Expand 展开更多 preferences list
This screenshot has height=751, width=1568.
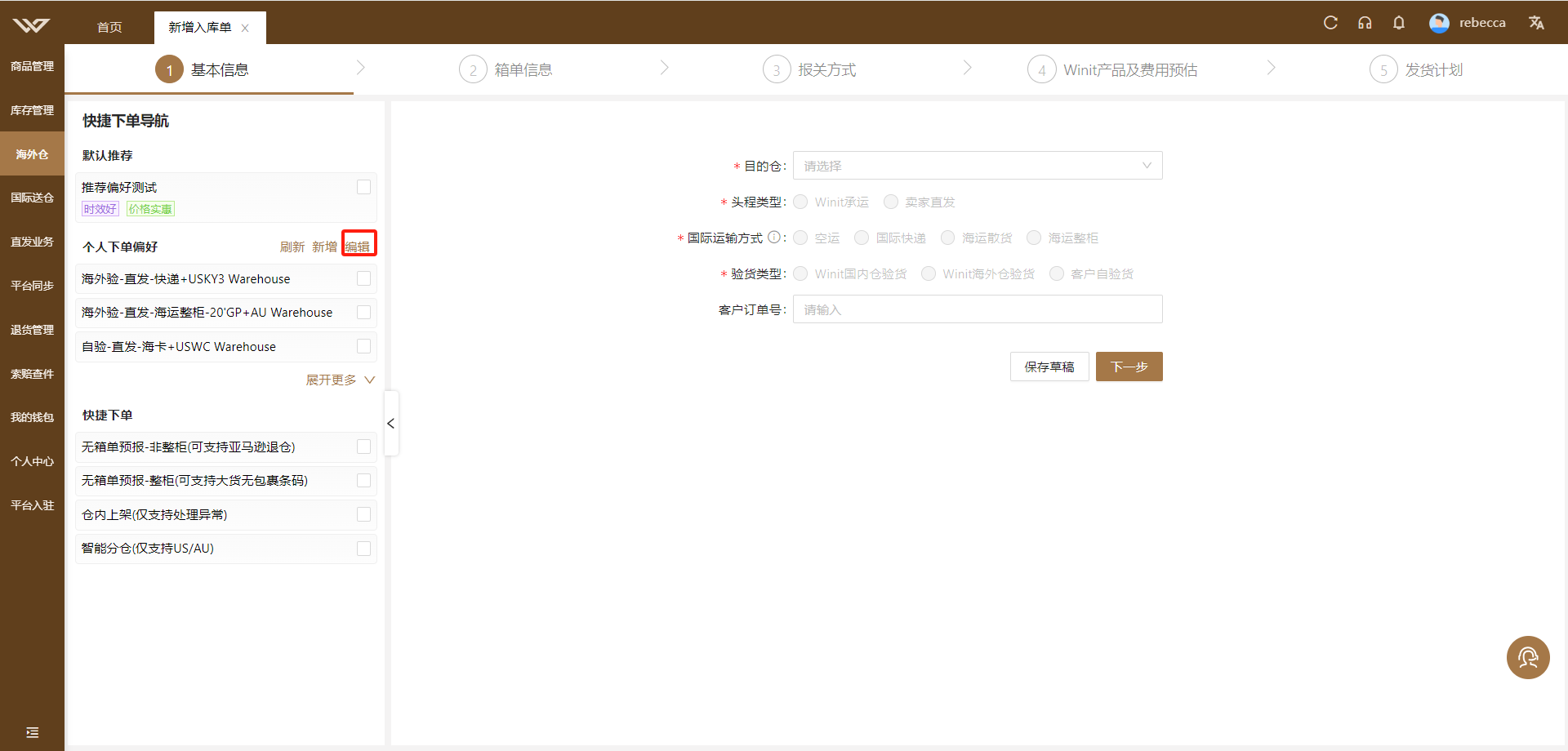point(341,380)
